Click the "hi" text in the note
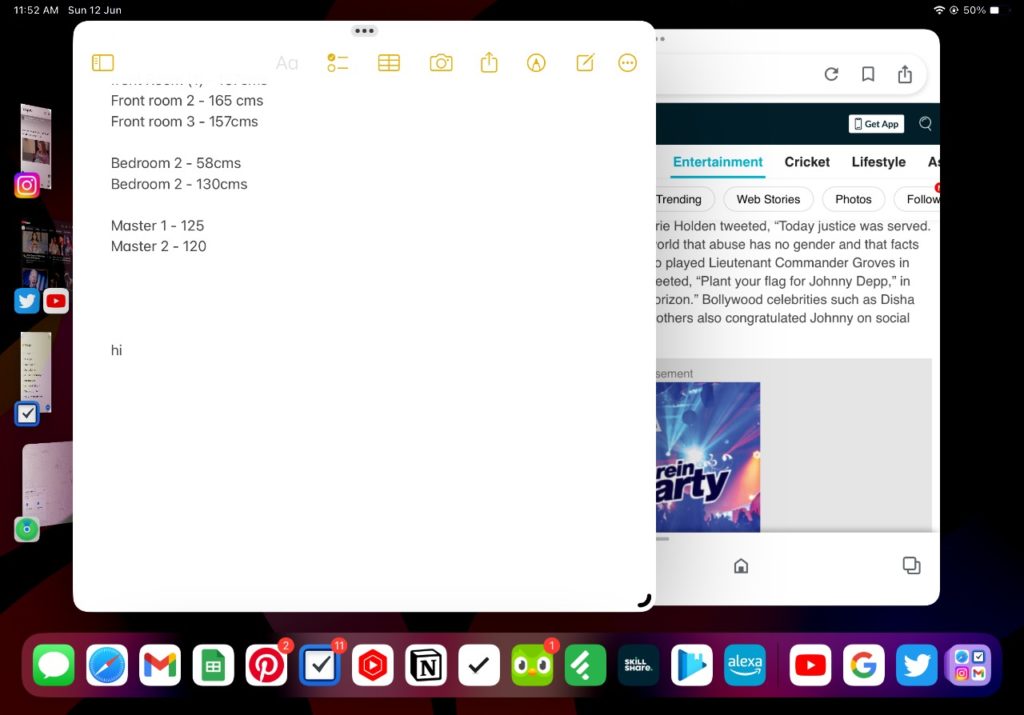 [116, 351]
